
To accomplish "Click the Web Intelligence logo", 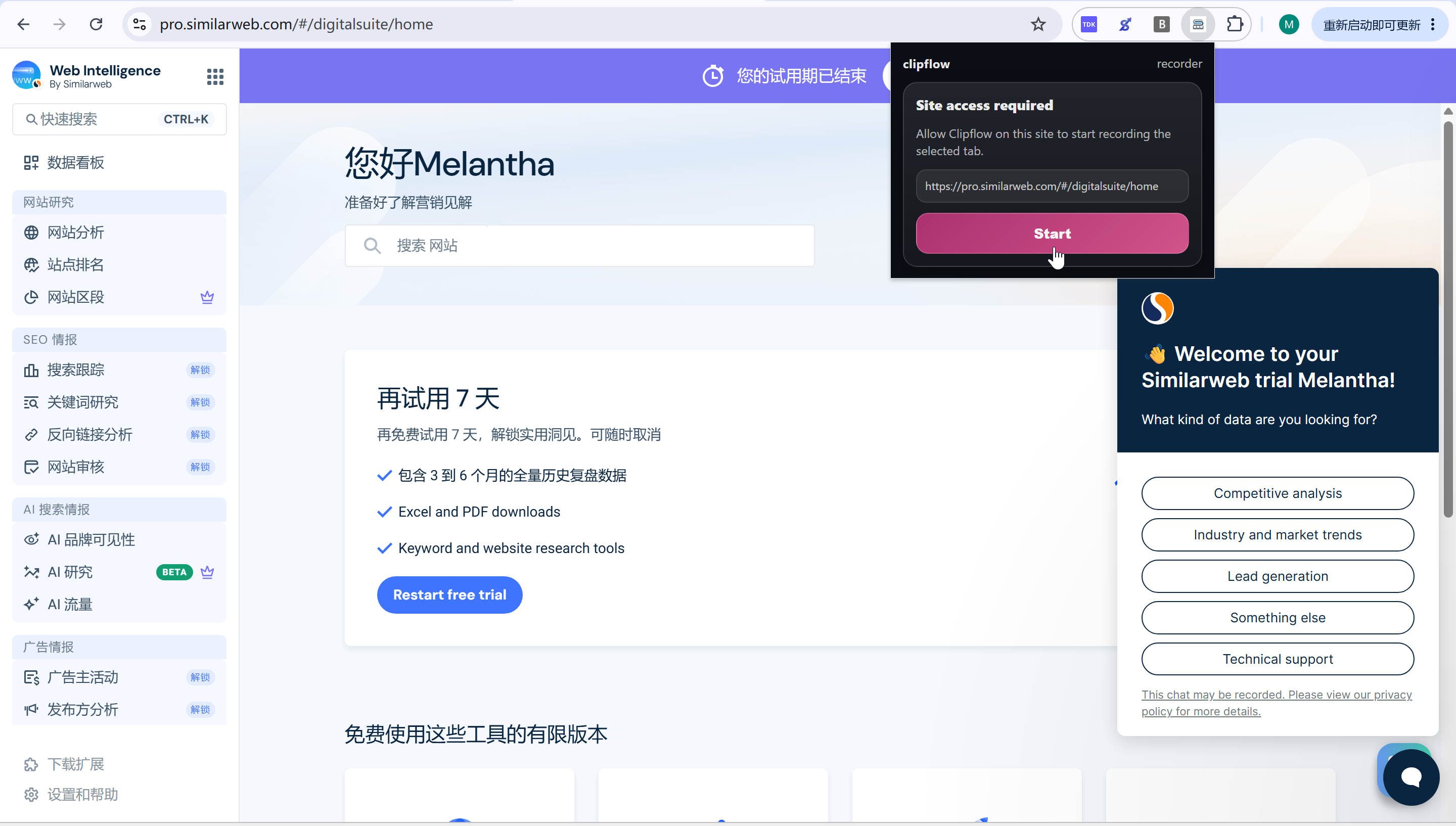I will (x=26, y=75).
